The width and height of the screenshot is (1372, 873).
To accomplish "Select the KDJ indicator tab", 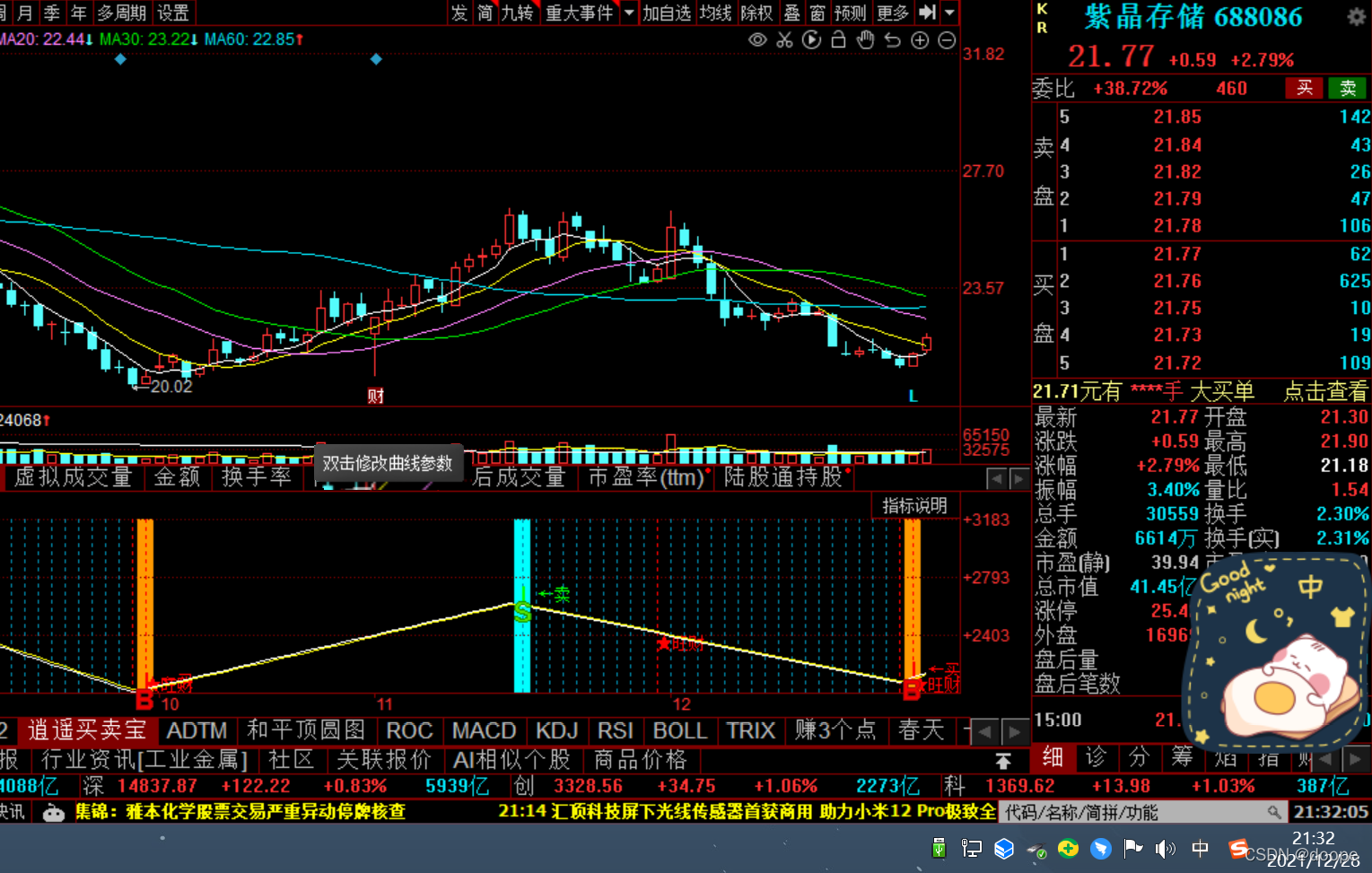I will click(556, 730).
